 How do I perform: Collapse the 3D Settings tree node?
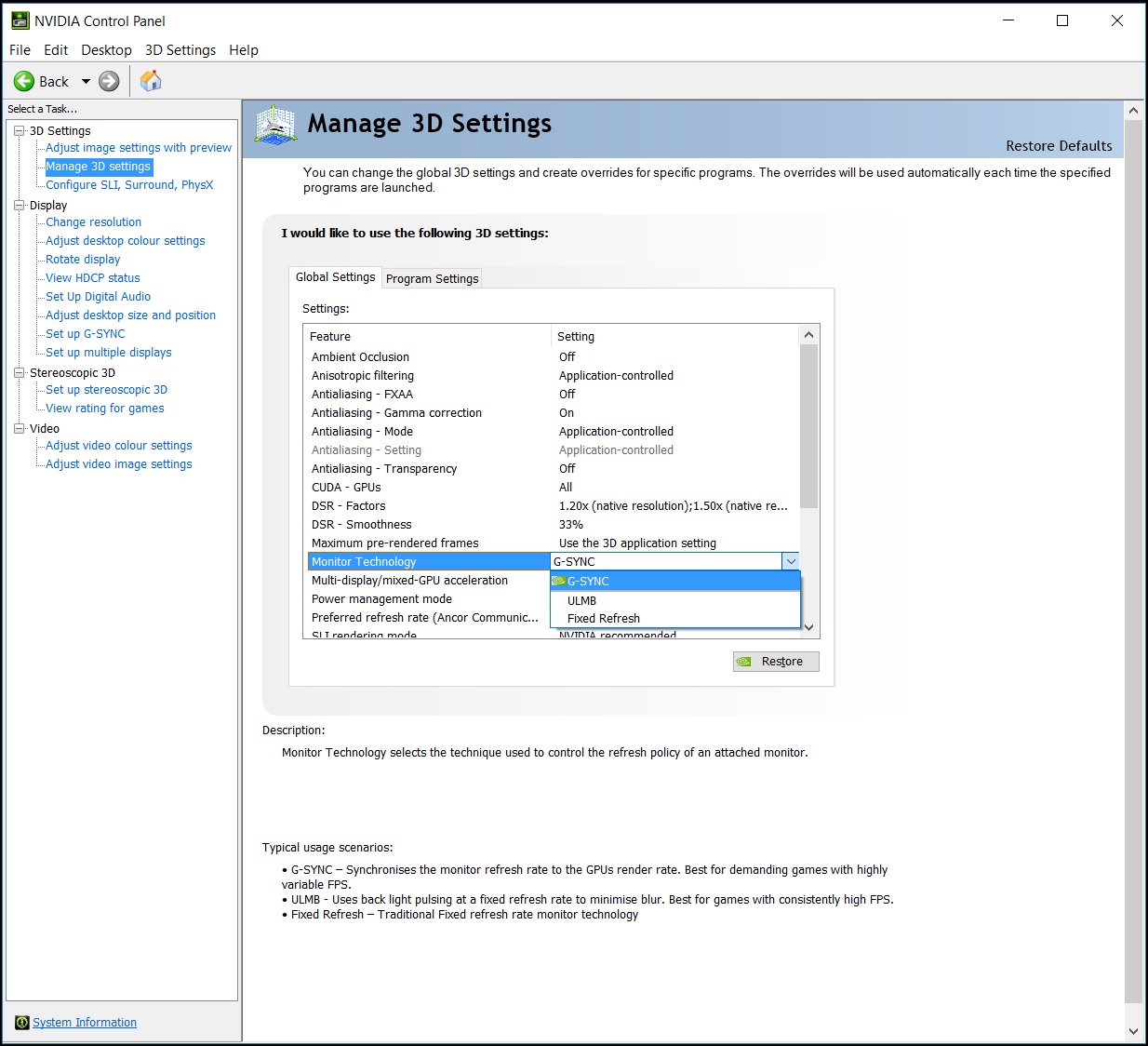pyautogui.click(x=19, y=130)
